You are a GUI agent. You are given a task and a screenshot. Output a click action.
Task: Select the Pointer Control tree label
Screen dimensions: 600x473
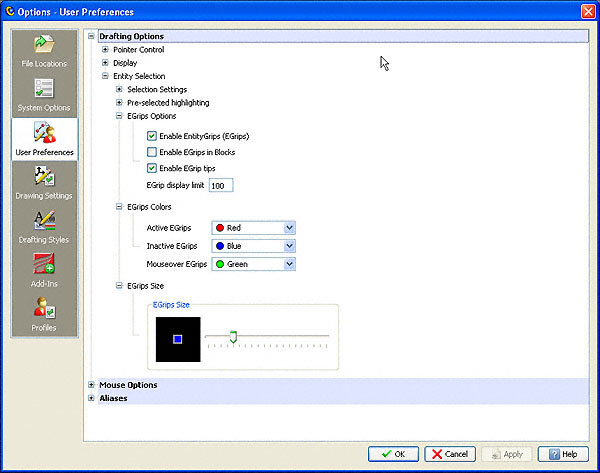coord(139,49)
